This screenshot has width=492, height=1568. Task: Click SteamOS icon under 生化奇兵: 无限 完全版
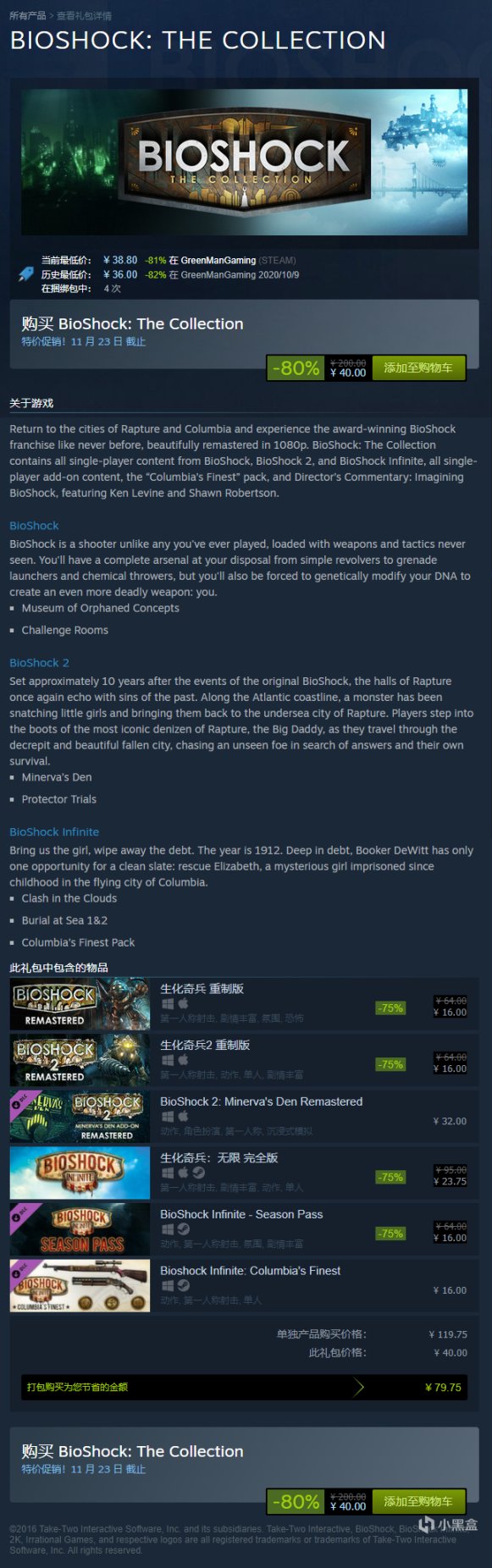tap(198, 1173)
